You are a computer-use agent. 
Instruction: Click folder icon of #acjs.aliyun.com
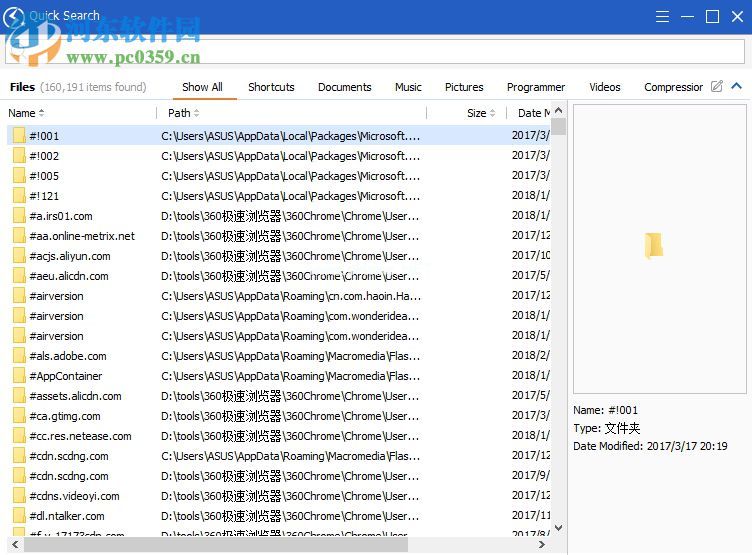(x=19, y=256)
